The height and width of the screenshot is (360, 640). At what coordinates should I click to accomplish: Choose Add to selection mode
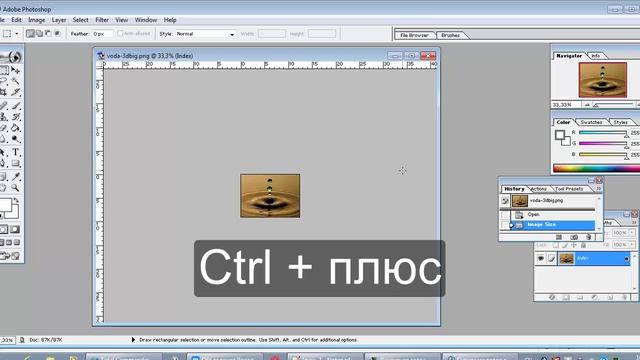point(39,33)
